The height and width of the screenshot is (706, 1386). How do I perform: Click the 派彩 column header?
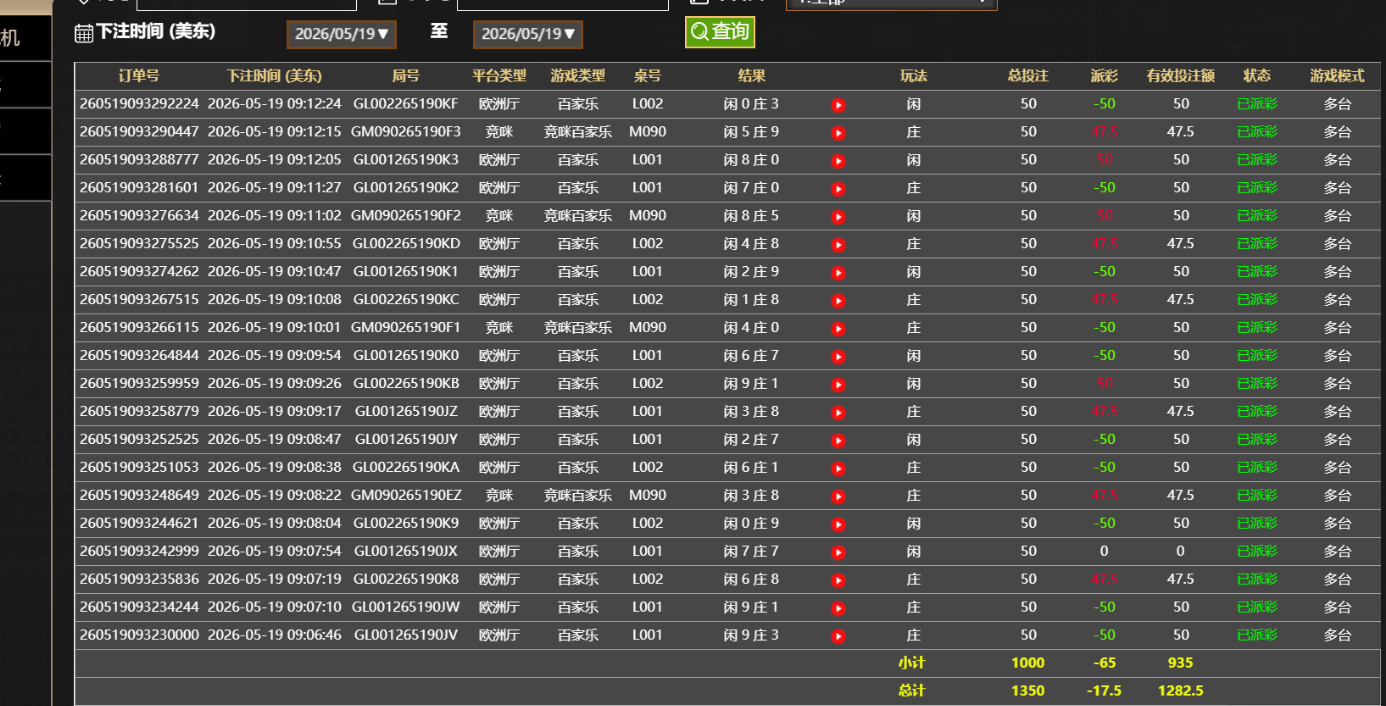[x=1104, y=76]
